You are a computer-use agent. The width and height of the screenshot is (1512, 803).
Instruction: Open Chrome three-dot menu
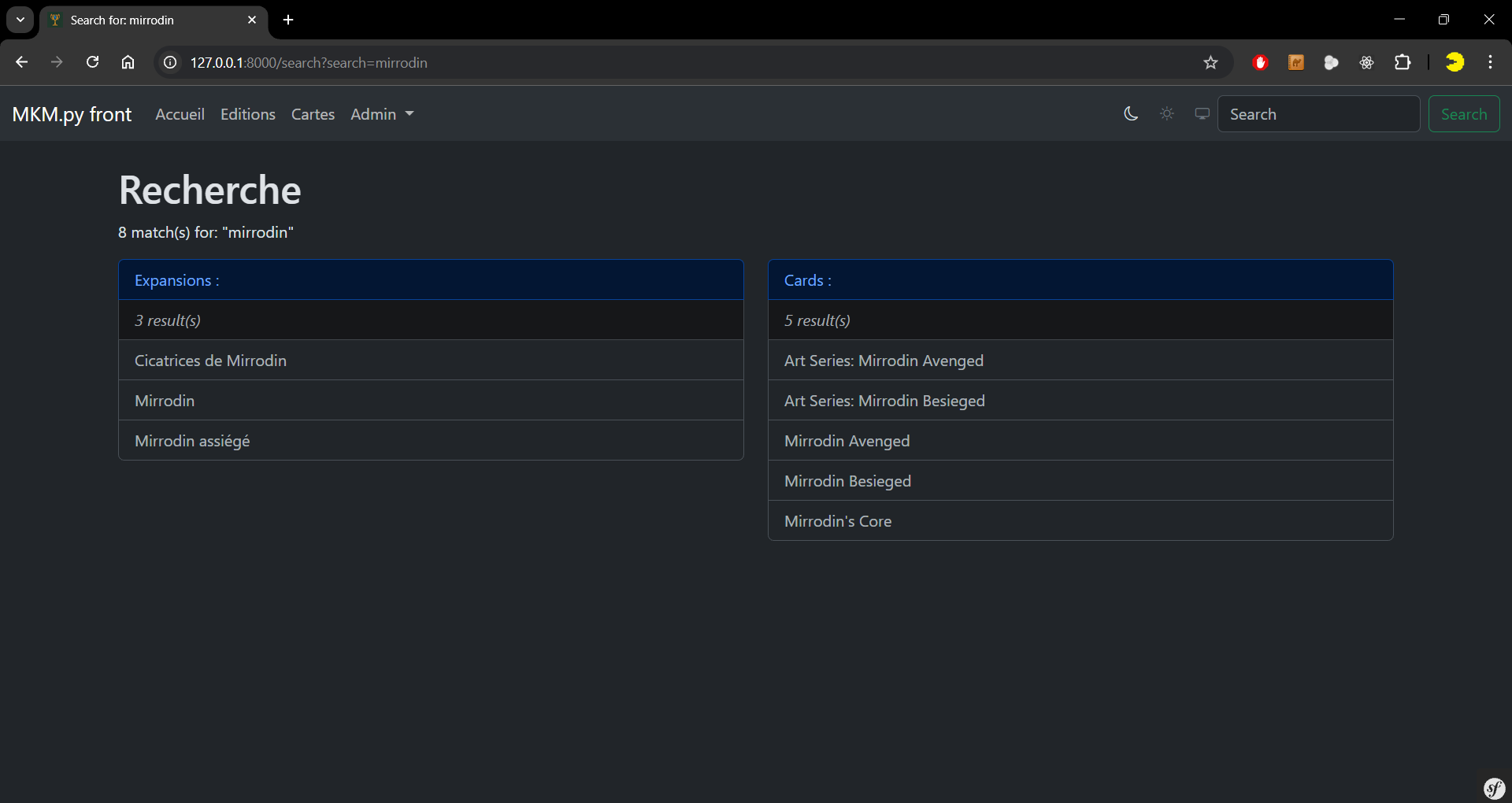[x=1490, y=63]
